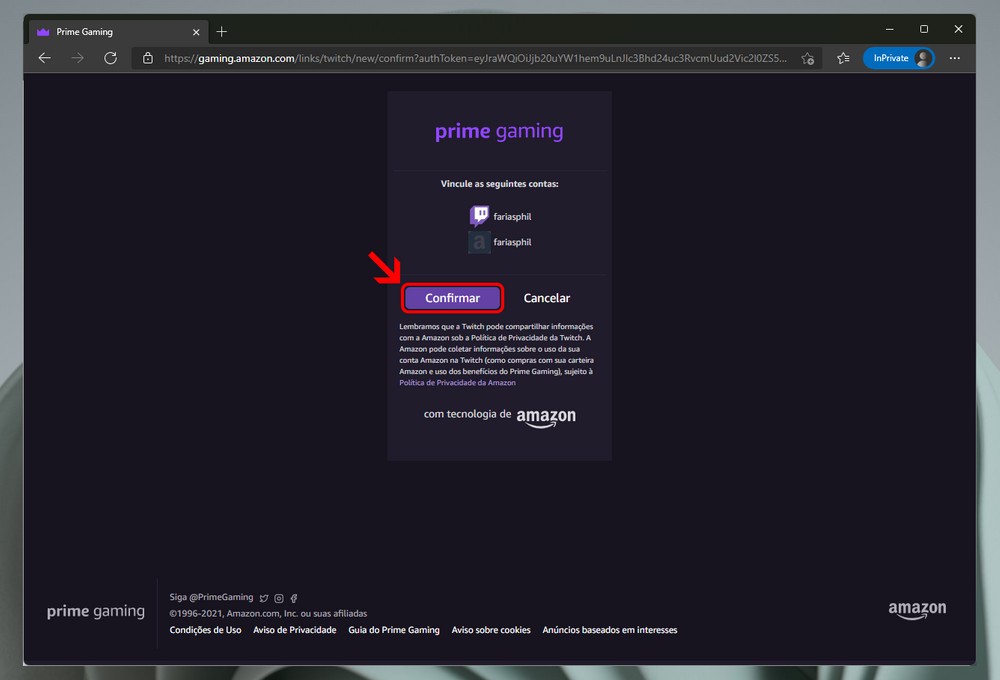Click the footer amazon logo
This screenshot has height=680, width=1000.
click(x=917, y=610)
